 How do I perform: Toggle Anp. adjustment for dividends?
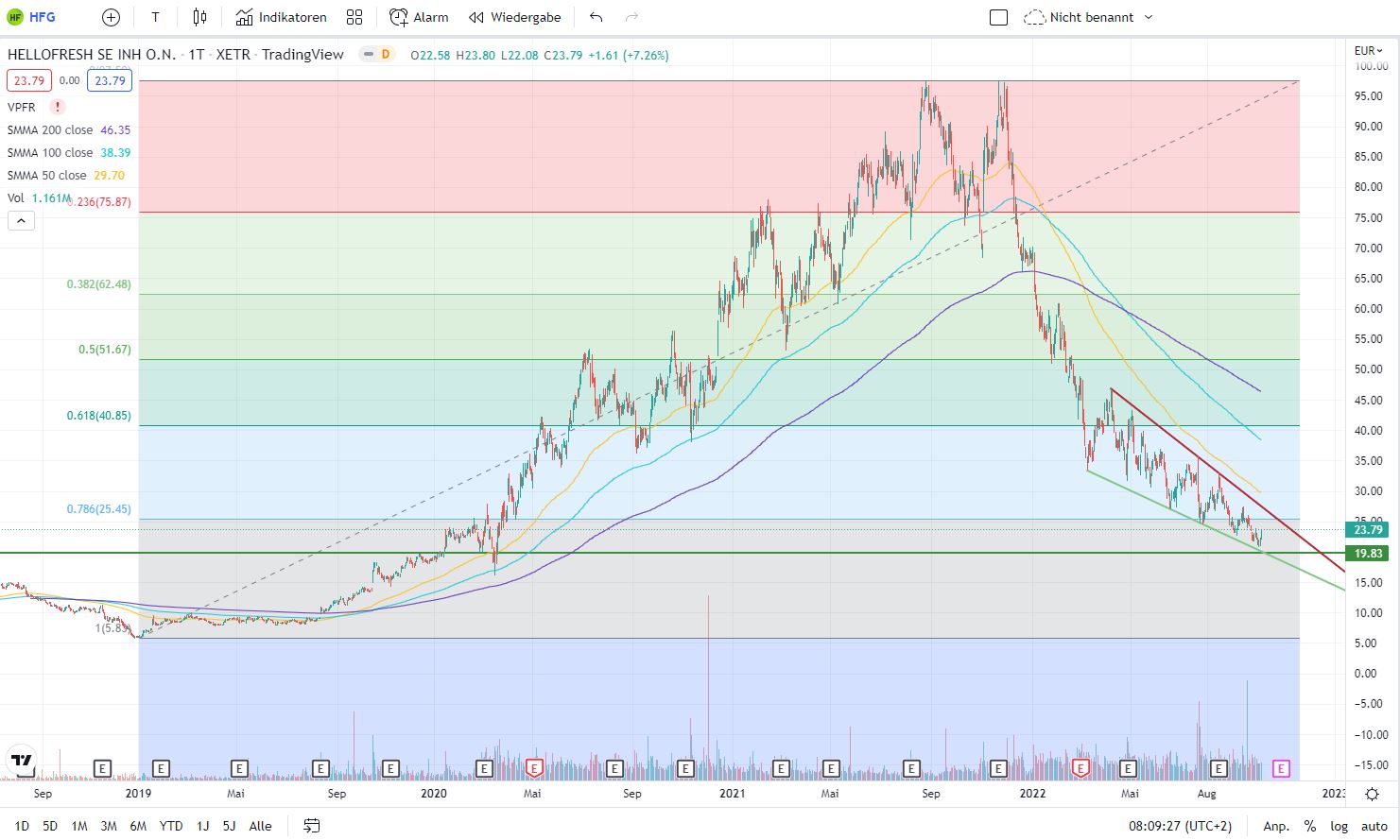click(1276, 826)
